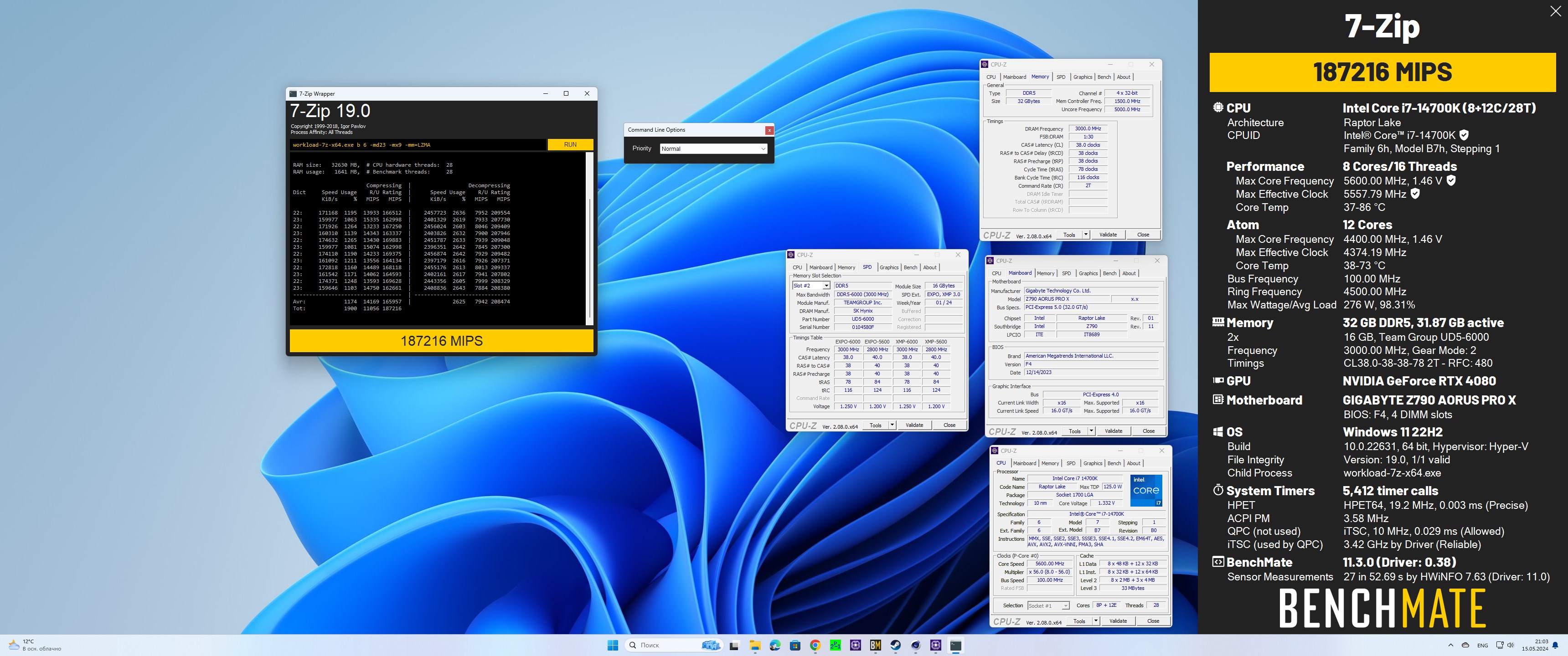1568x656 pixels.
Task: Switch to BenchMate via the BM taskbar icon
Action: (875, 646)
